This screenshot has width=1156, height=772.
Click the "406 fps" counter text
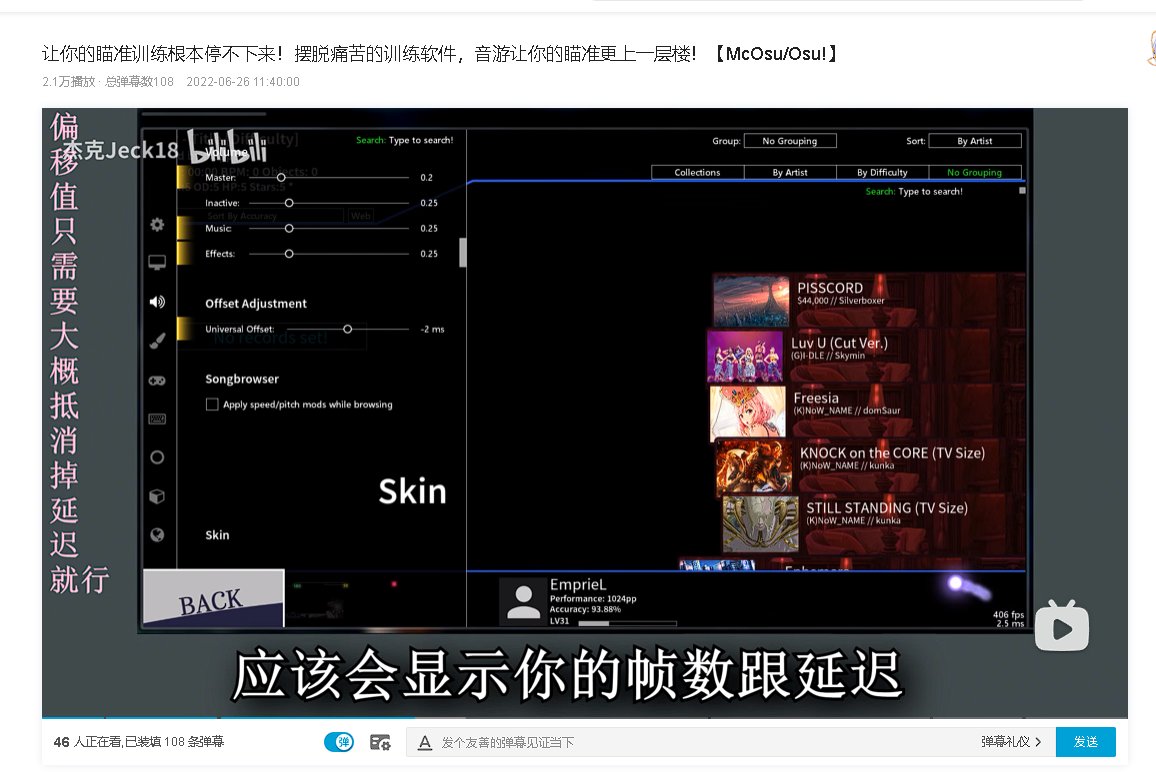point(1008,614)
